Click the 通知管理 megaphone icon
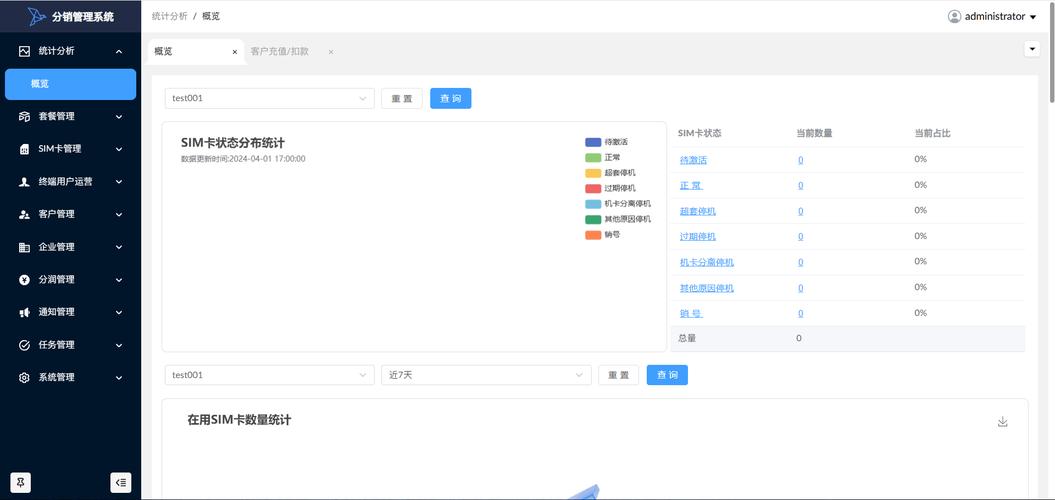Viewport: 1055px width, 500px height. click(x=24, y=312)
